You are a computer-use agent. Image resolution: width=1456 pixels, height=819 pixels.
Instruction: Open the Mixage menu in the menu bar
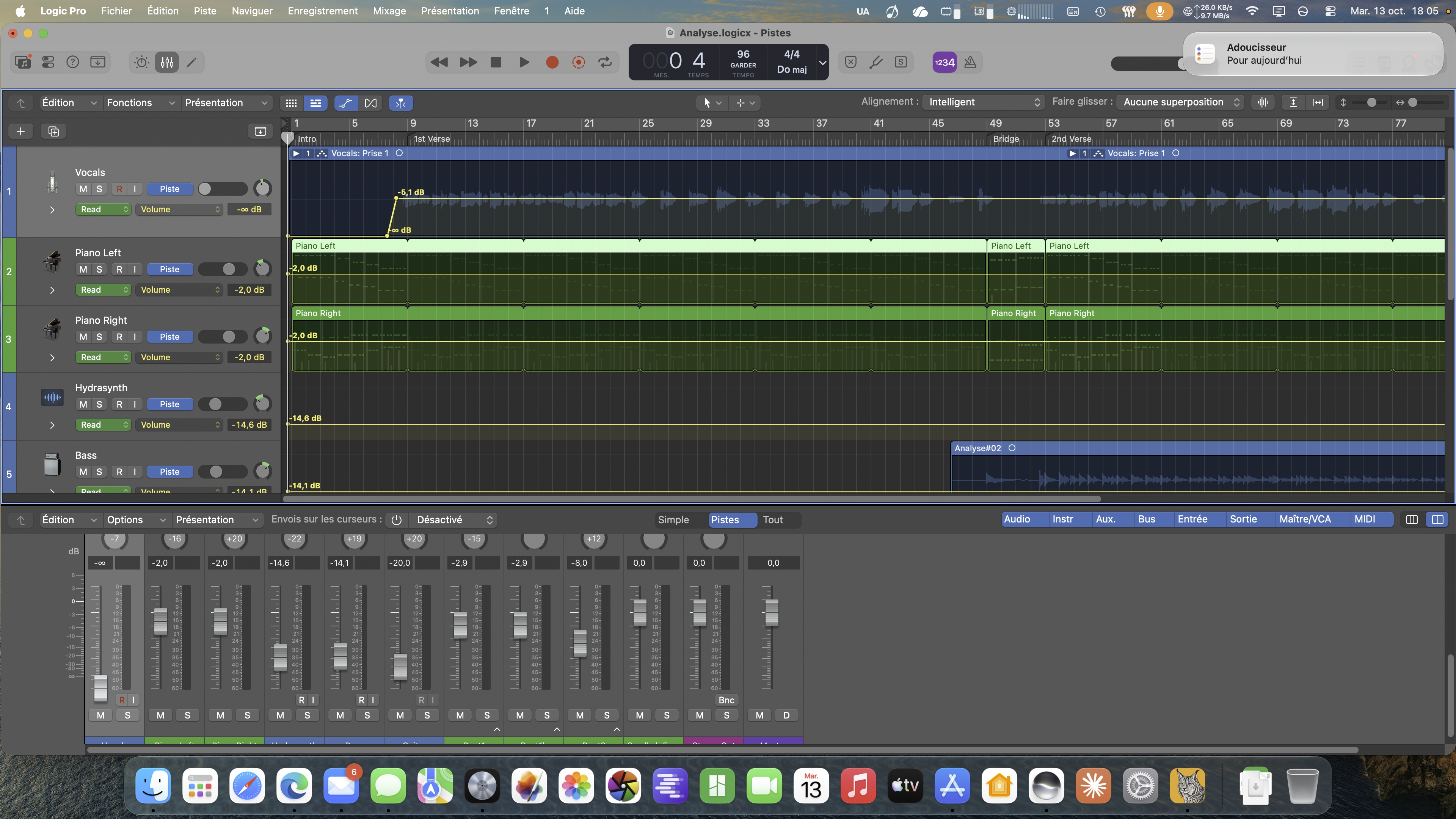click(389, 11)
